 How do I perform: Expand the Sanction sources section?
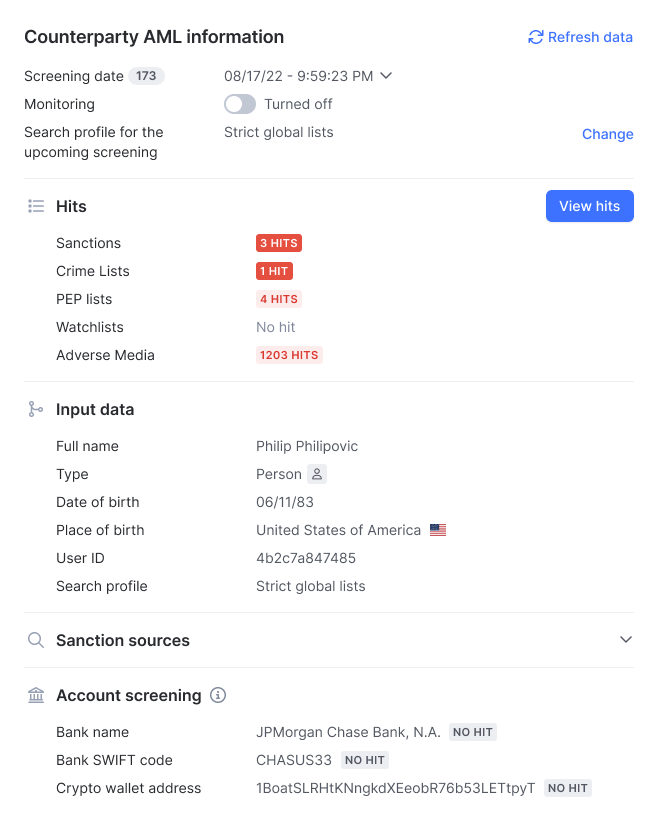(x=626, y=640)
